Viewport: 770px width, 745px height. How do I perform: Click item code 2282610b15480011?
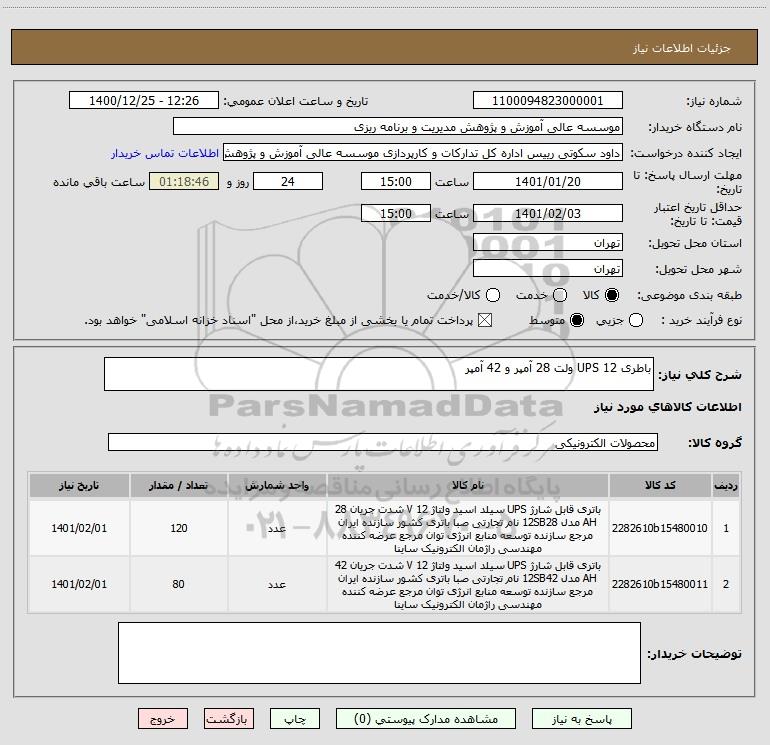point(660,584)
